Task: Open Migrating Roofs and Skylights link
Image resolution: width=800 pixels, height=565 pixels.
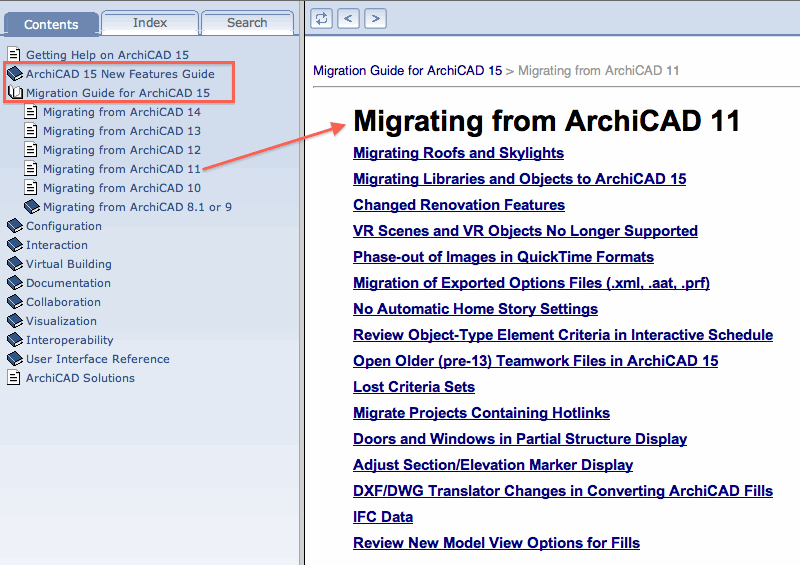Action: tap(458, 153)
